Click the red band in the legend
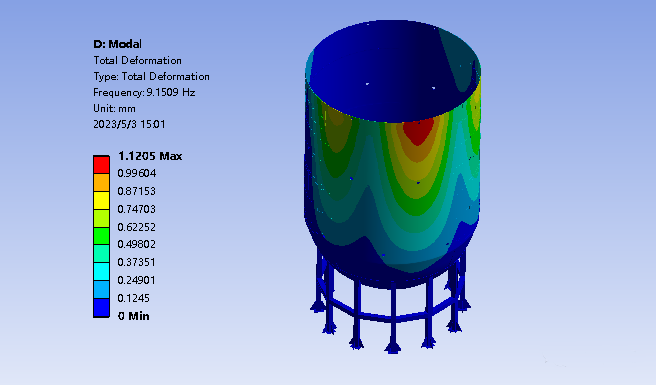This screenshot has width=656, height=385. (101, 164)
